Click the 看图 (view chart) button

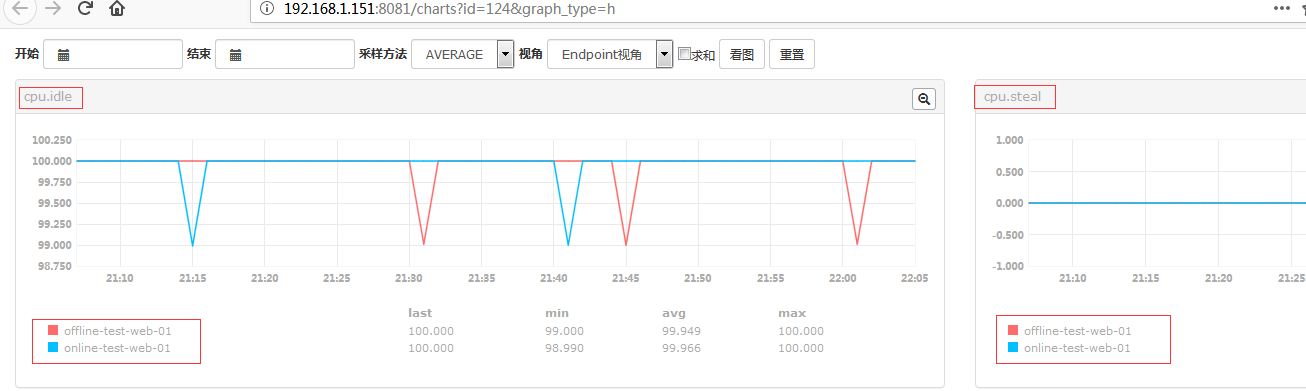742,55
